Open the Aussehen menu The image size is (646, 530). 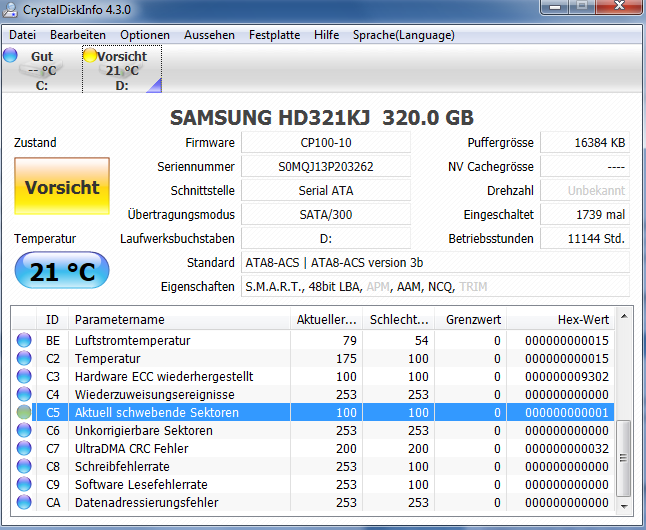tap(209, 35)
